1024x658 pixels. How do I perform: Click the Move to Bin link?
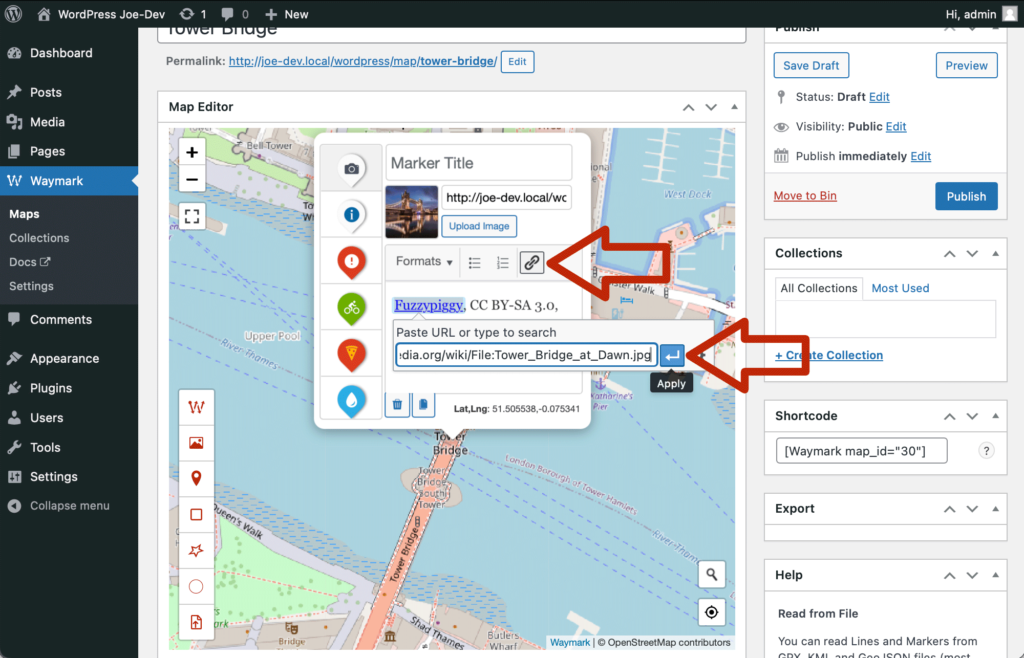click(x=805, y=196)
